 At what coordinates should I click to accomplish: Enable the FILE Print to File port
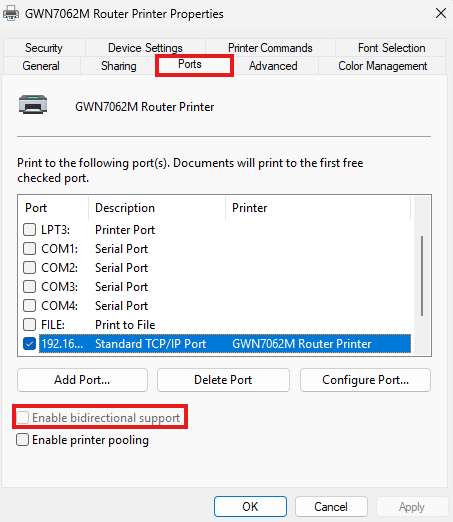29,325
